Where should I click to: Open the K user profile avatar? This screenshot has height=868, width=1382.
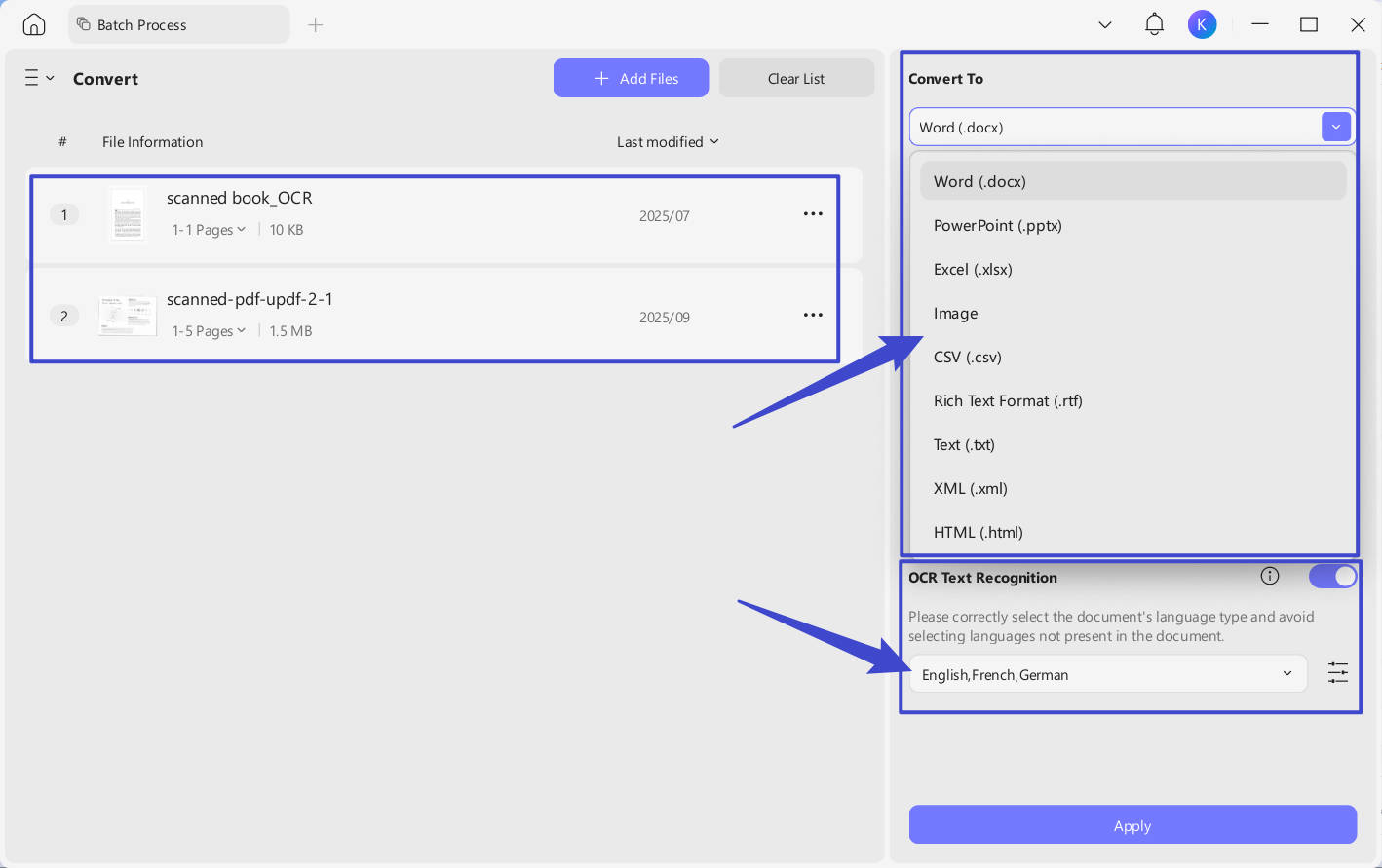tap(1202, 24)
